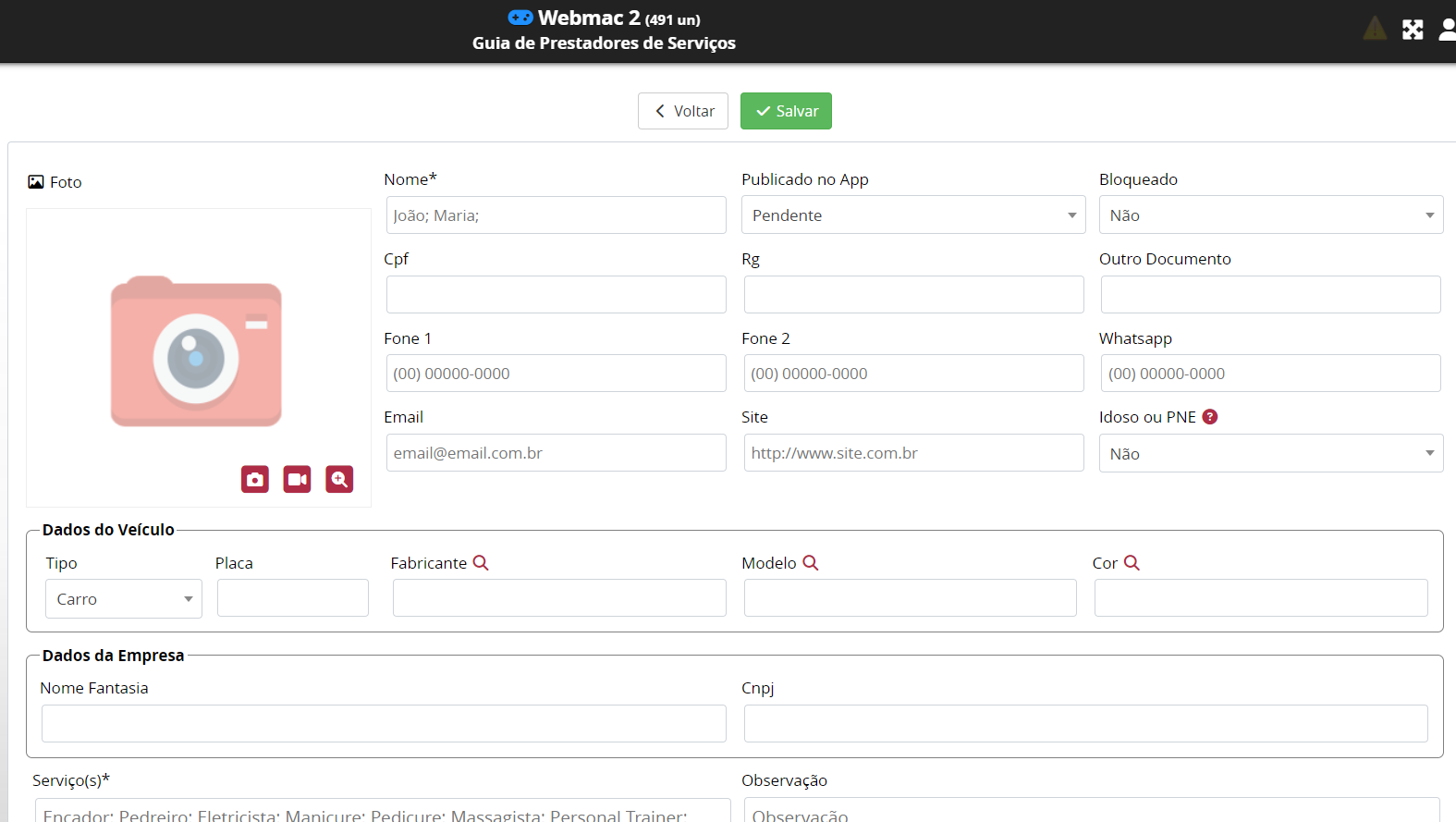Click the photo placeholder image
Image resolution: width=1456 pixels, height=822 pixels.
point(196,351)
